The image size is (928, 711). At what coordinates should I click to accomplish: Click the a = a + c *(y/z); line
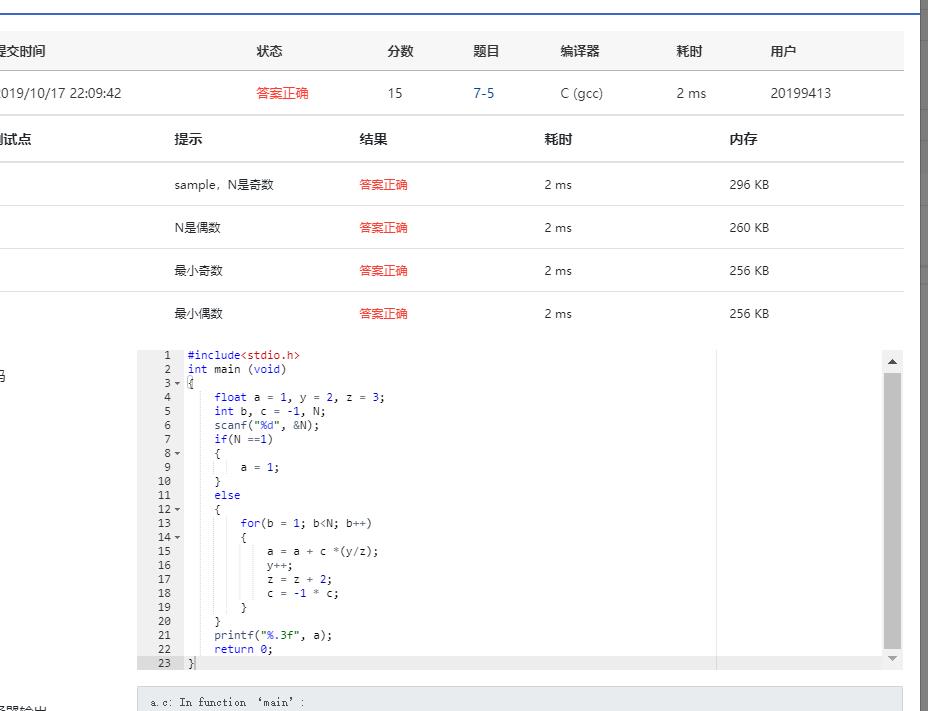pyautogui.click(x=323, y=551)
